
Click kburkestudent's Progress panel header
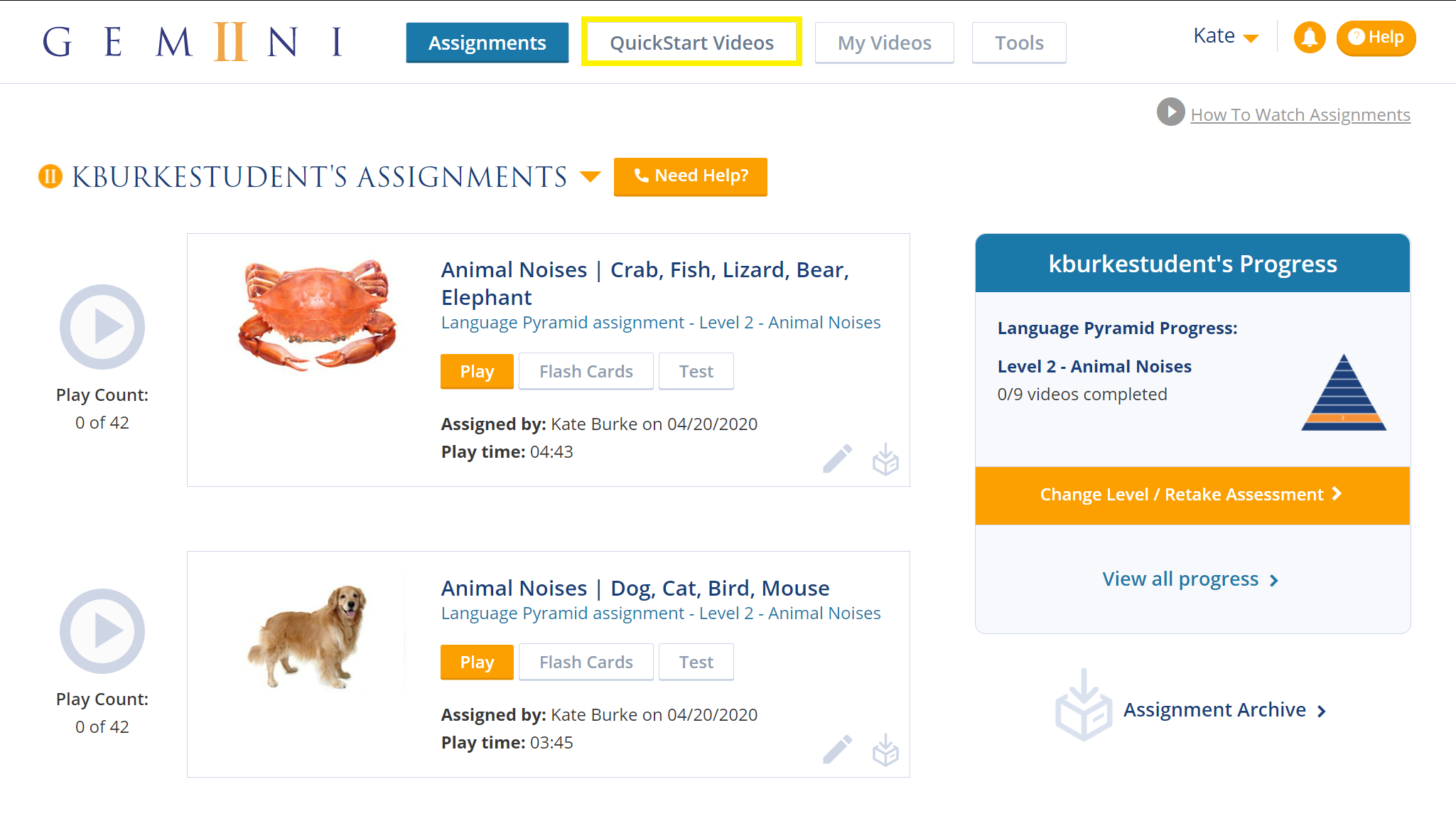[1192, 263]
